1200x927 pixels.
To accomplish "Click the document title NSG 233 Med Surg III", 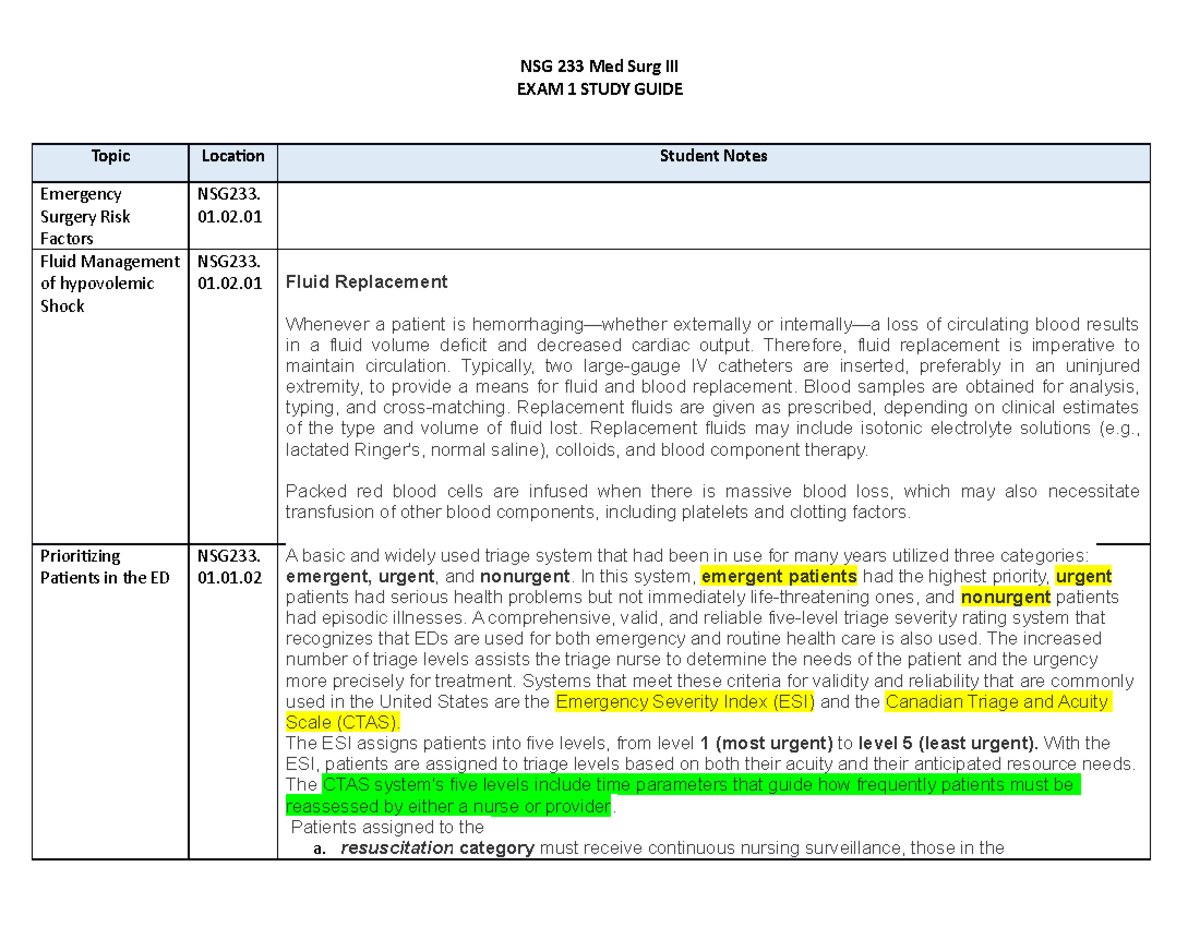I will [x=598, y=66].
